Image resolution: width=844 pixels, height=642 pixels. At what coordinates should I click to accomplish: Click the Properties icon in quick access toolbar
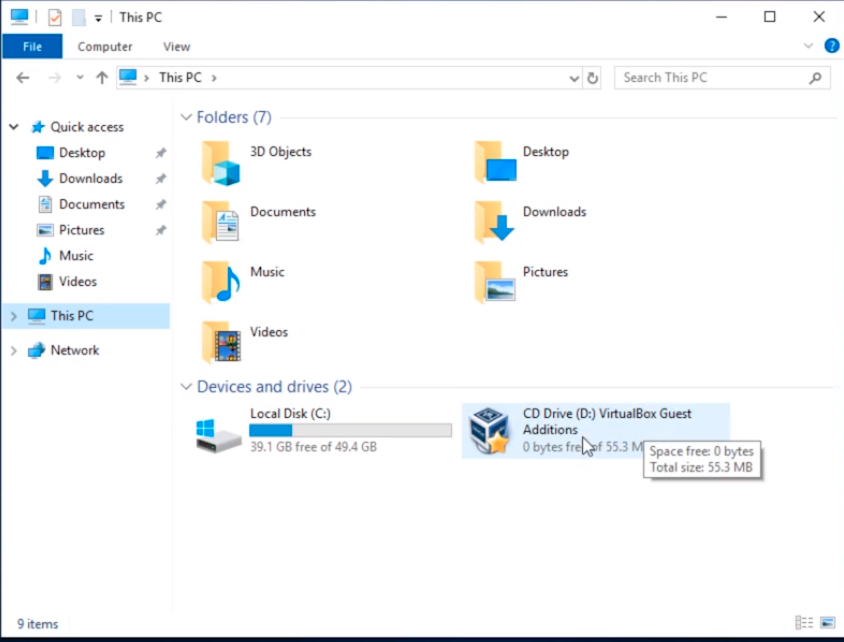[x=55, y=17]
